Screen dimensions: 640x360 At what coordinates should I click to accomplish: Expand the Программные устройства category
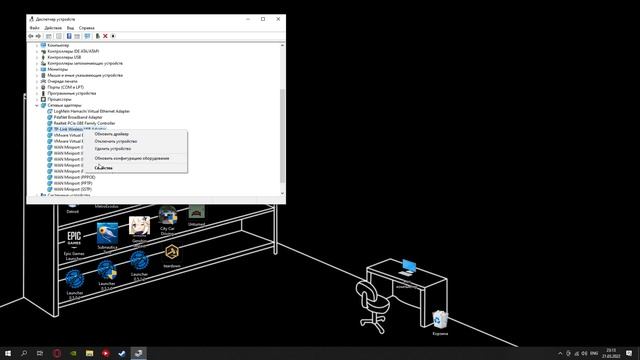pyautogui.click(x=37, y=93)
